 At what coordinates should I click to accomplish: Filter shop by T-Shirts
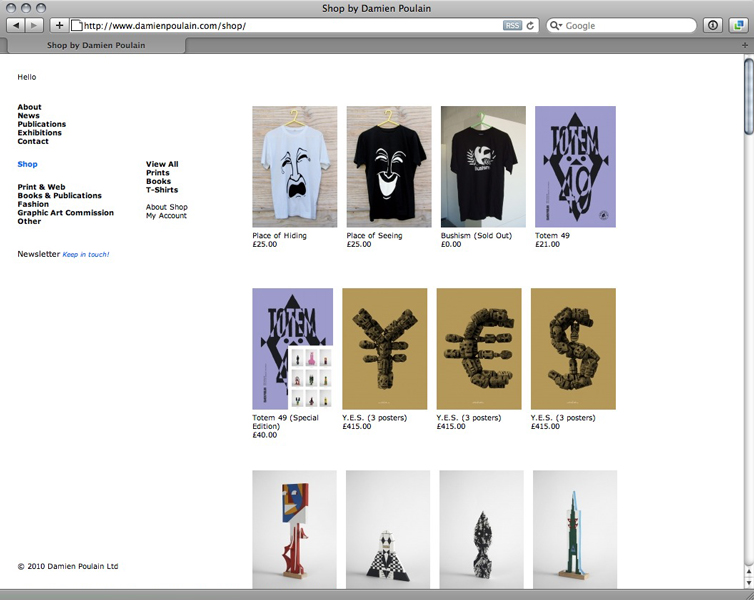pos(162,190)
